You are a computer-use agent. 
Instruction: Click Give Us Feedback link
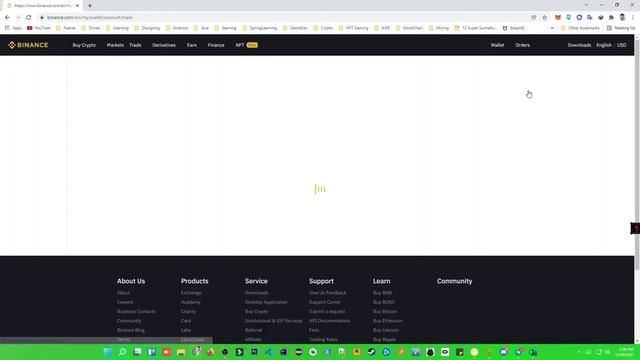327,293
